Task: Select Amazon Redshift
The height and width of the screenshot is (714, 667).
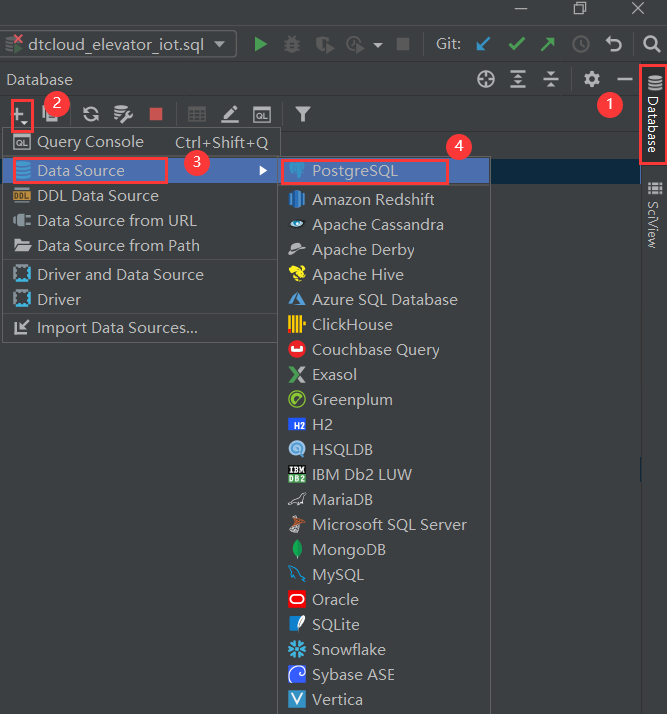Action: point(384,199)
